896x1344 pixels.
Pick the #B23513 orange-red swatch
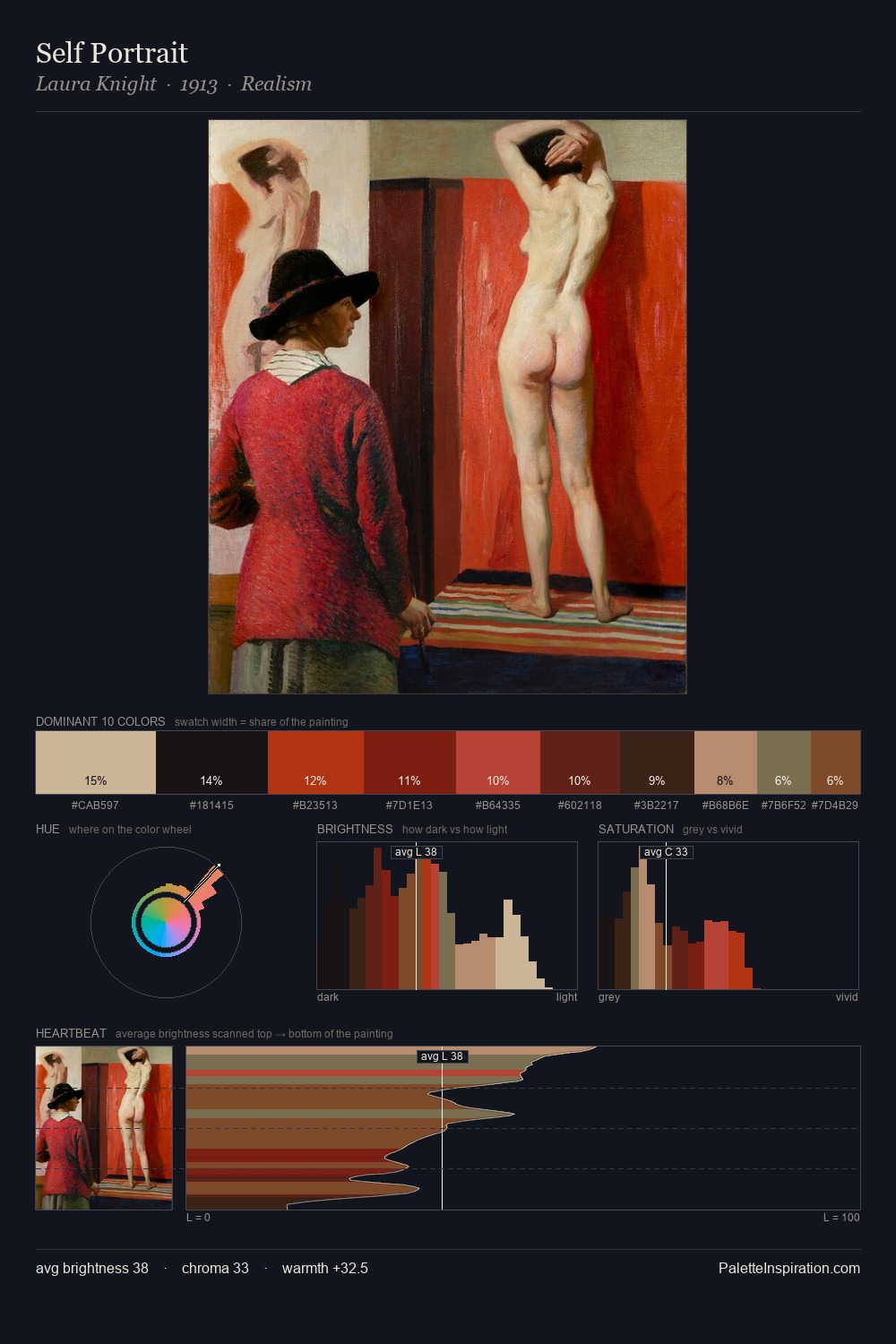pyautogui.click(x=315, y=762)
